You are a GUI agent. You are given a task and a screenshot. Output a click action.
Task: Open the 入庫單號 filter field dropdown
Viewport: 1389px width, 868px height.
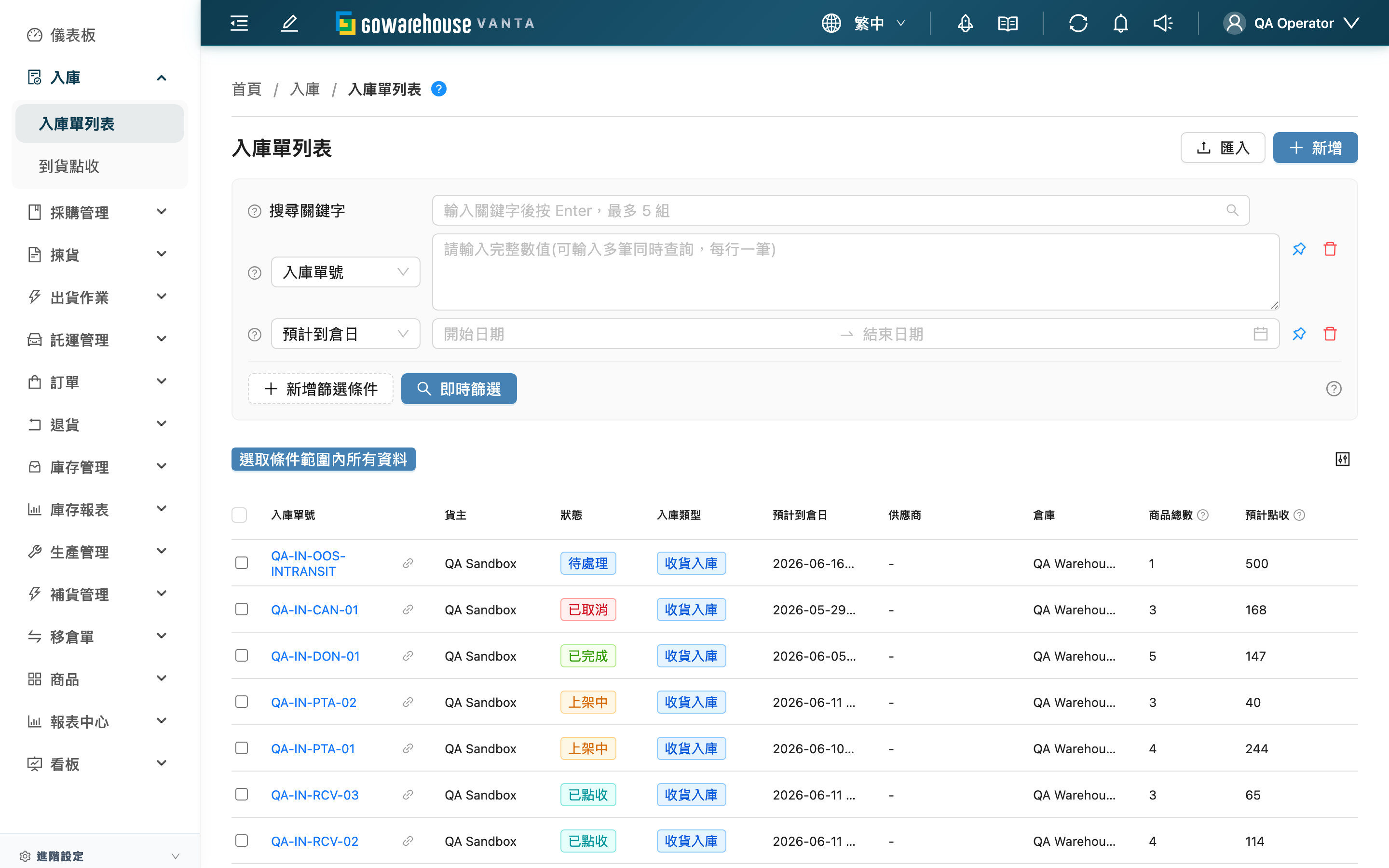345,272
